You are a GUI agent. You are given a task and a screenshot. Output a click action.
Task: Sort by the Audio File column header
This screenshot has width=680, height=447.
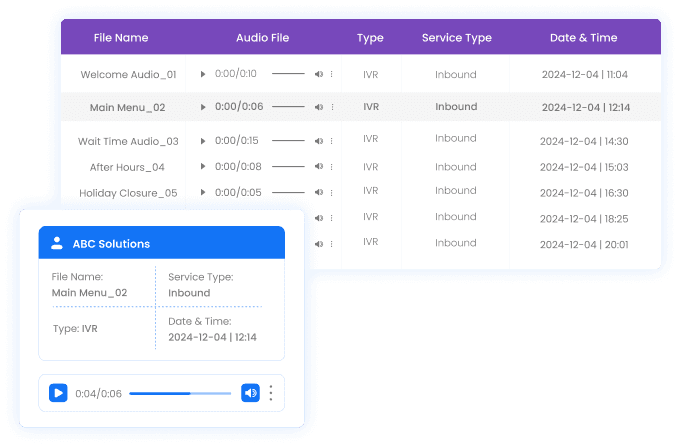[262, 38]
